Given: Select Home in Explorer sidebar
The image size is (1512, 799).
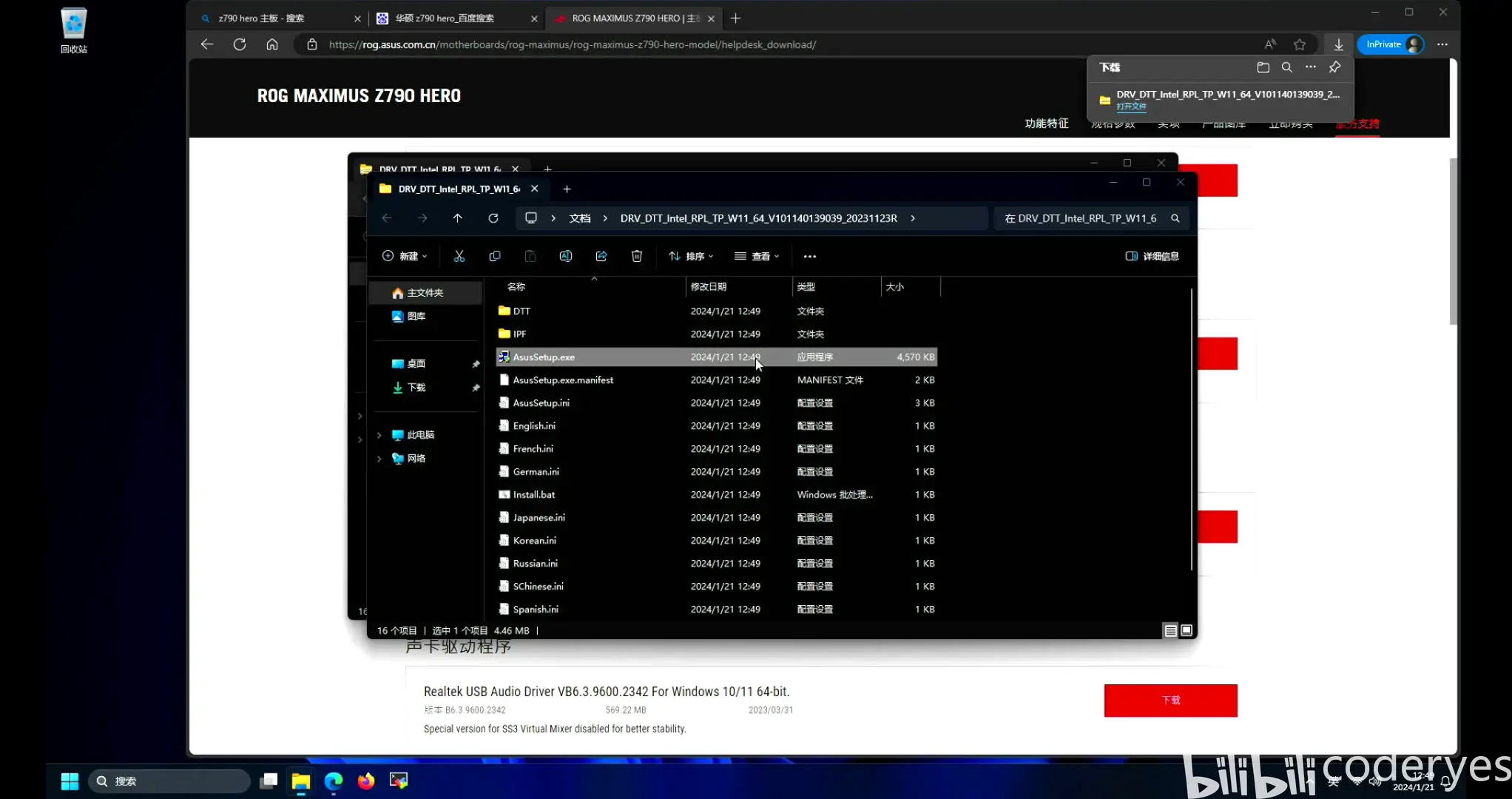Looking at the screenshot, I should [425, 293].
